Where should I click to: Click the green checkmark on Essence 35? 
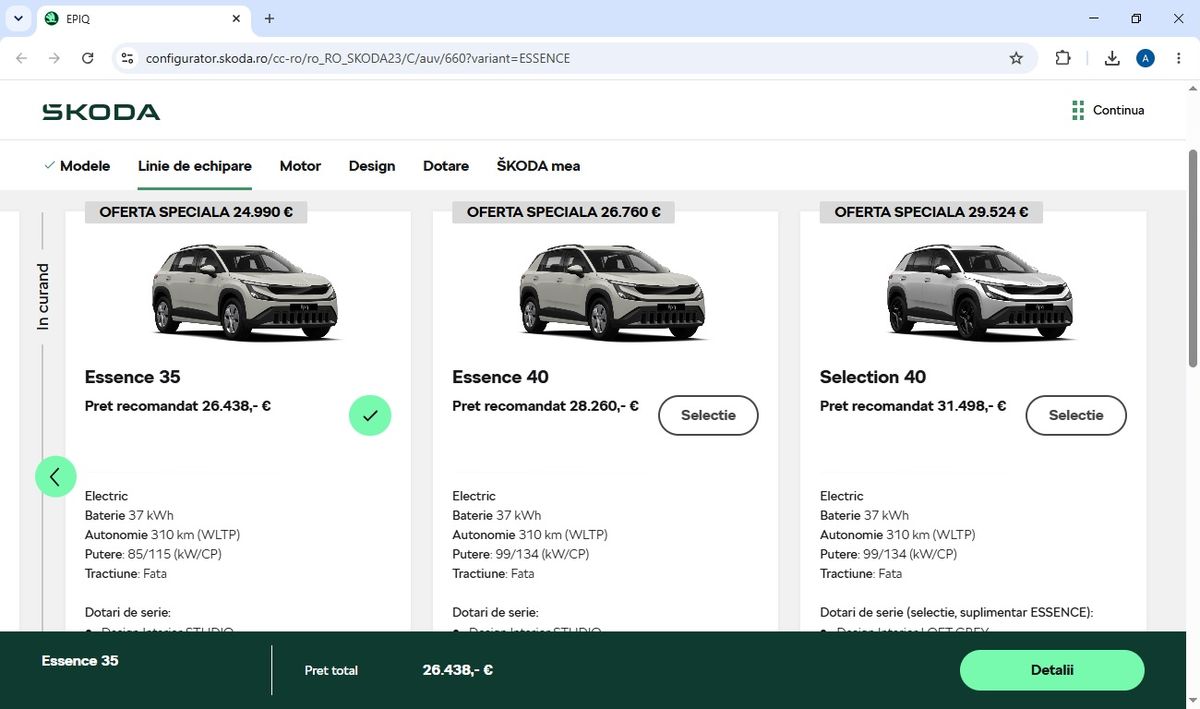pos(370,415)
